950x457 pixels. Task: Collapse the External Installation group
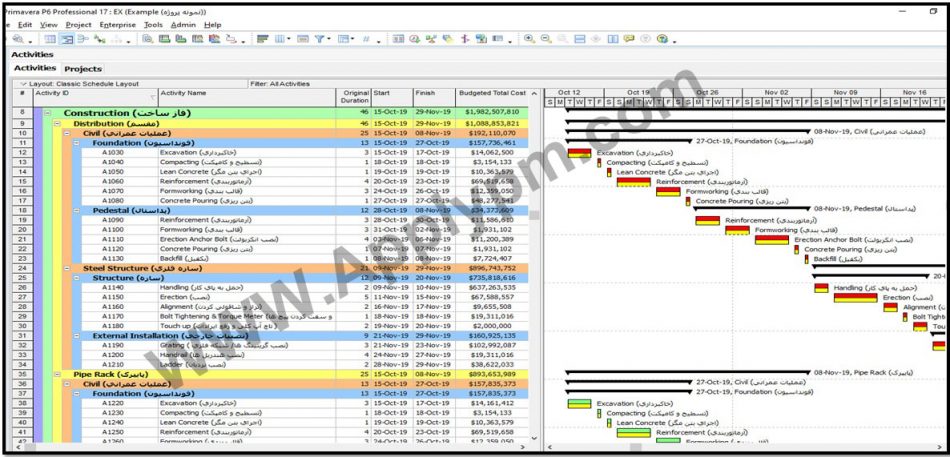pos(76,336)
